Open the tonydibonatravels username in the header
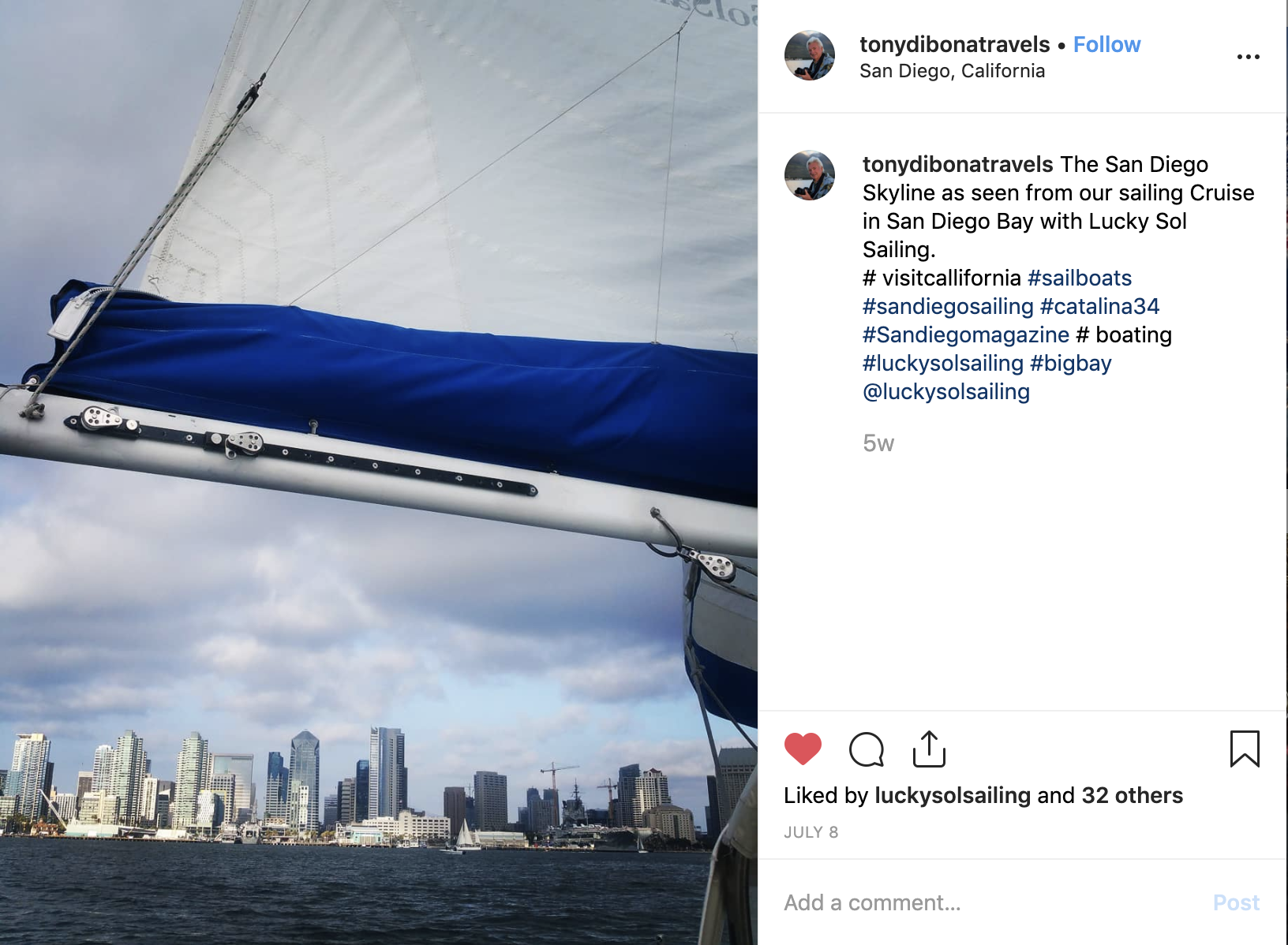The width and height of the screenshot is (1288, 945). coord(954,44)
